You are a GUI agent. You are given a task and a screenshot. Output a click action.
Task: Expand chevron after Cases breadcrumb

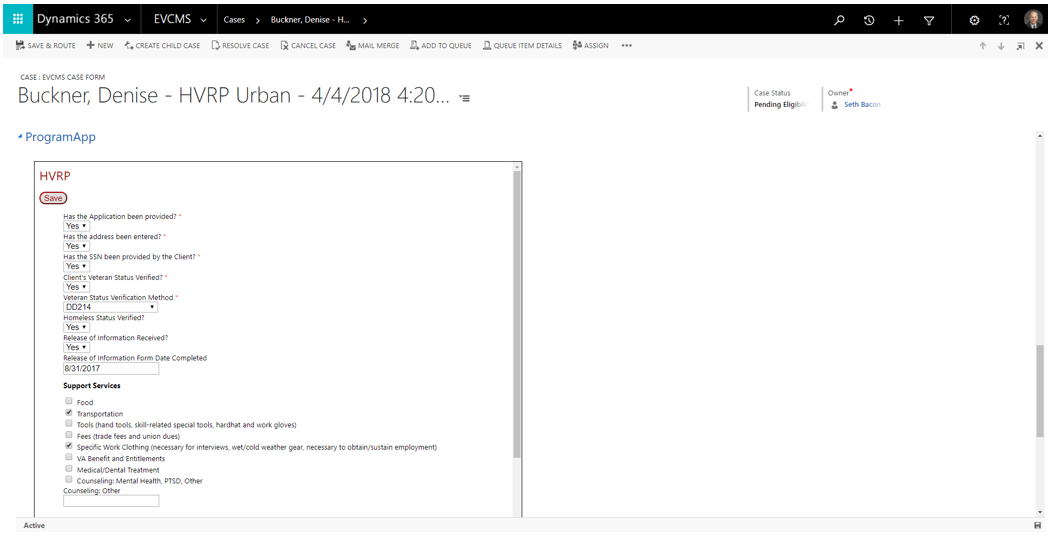[x=258, y=20]
